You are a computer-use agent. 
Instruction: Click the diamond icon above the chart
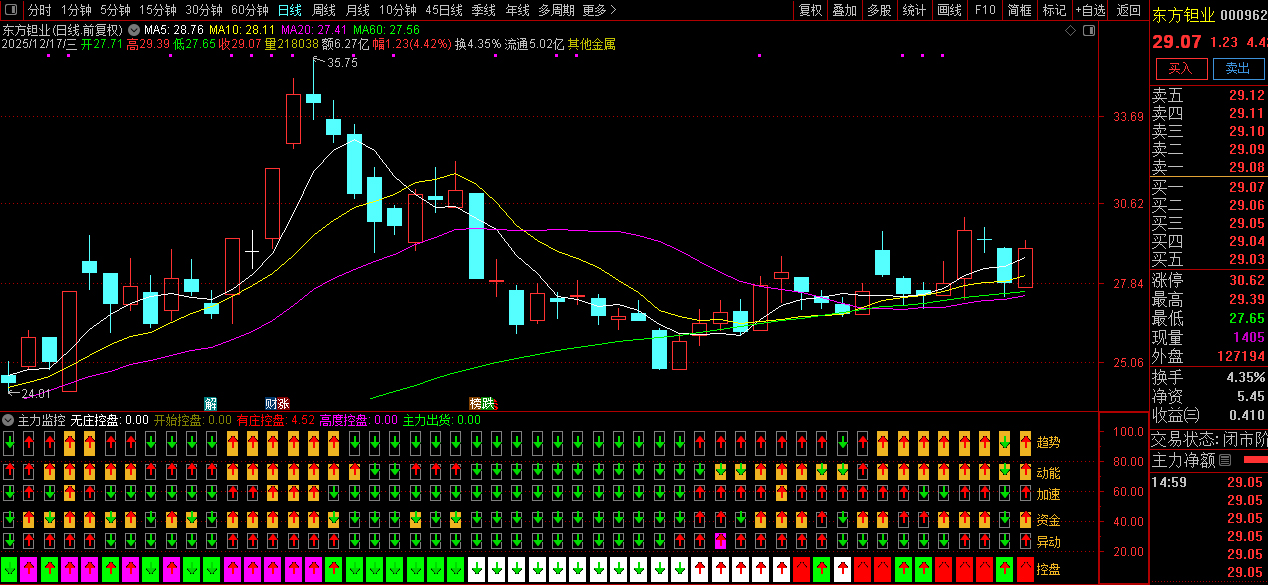1070,31
